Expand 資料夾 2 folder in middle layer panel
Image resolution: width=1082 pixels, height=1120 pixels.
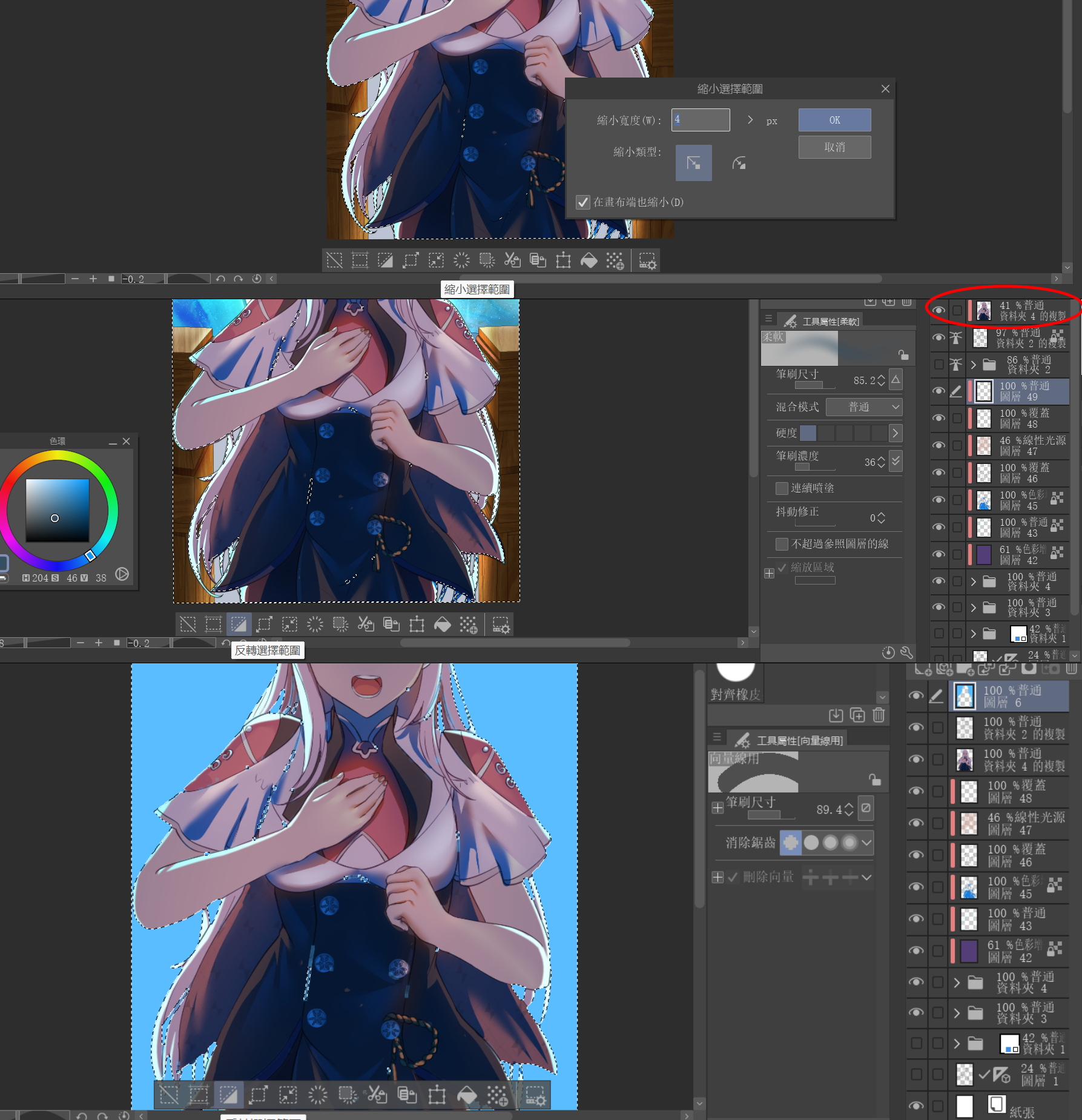973,364
